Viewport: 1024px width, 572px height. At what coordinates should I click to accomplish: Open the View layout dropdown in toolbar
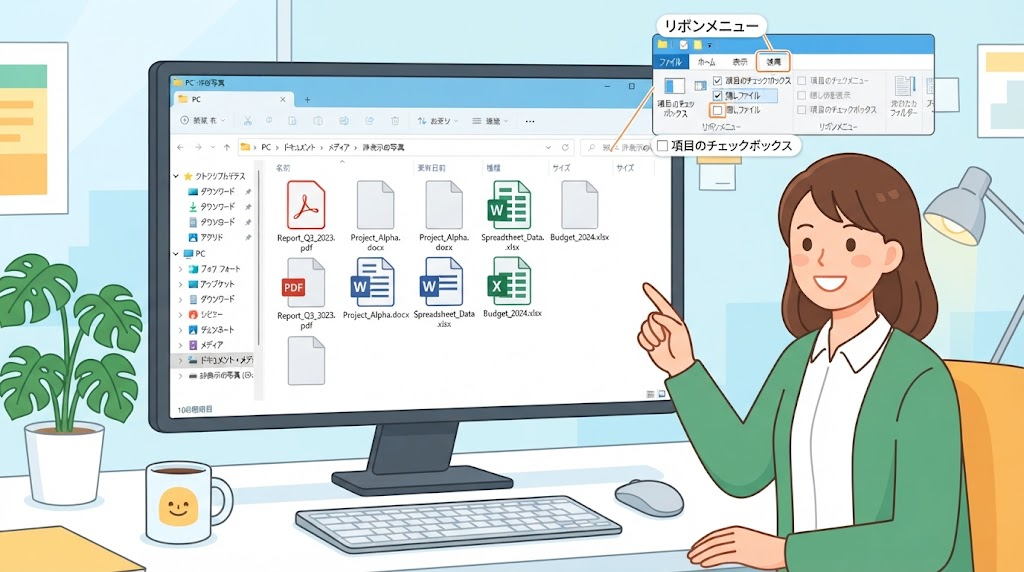point(490,121)
